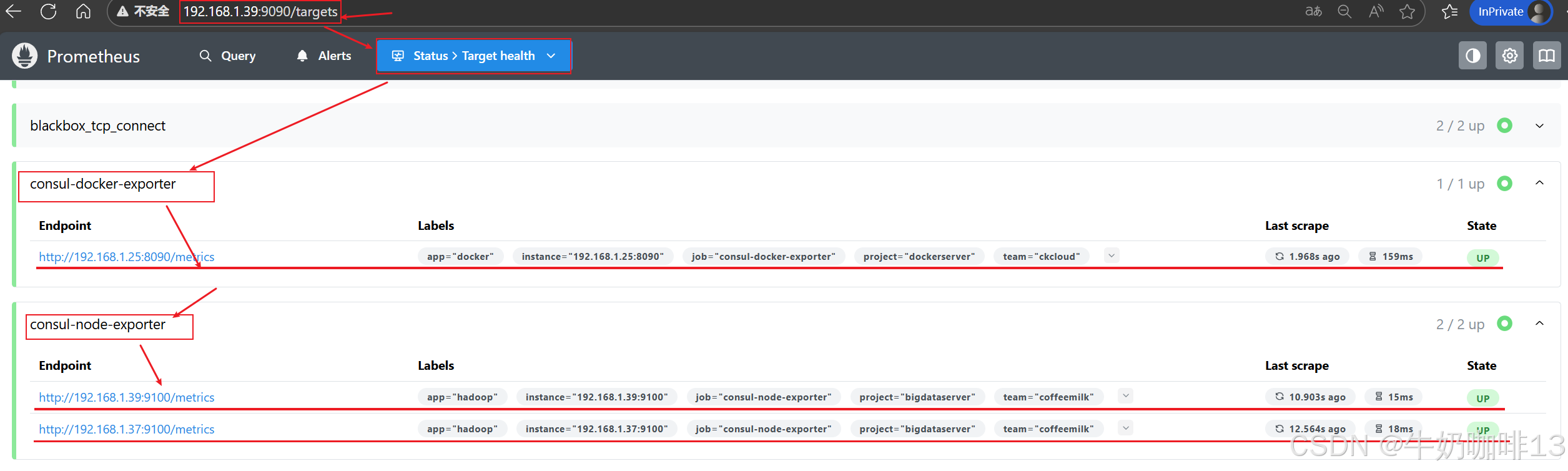1568x471 pixels.
Task: Click the green health ring of consul-docker-exporter
Action: click(1504, 184)
